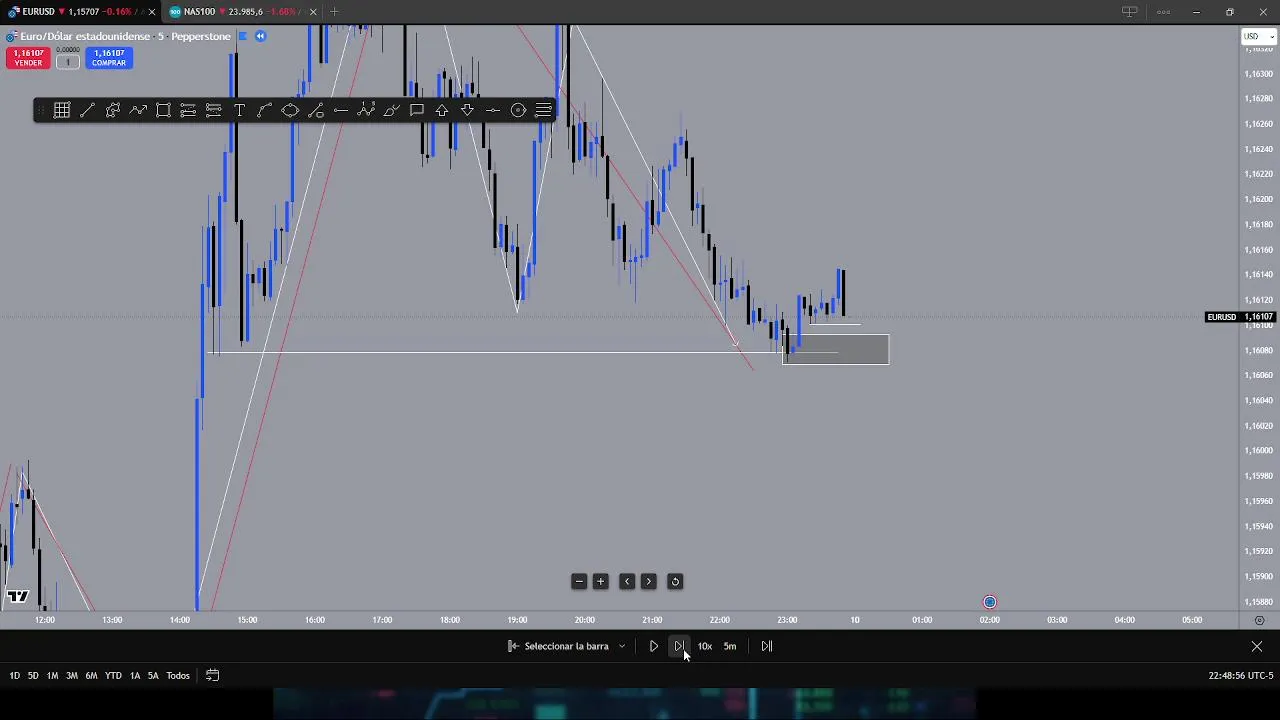This screenshot has width=1280, height=720.
Task: Open the drawing toolbar more-options menu
Action: pyautogui.click(x=543, y=110)
